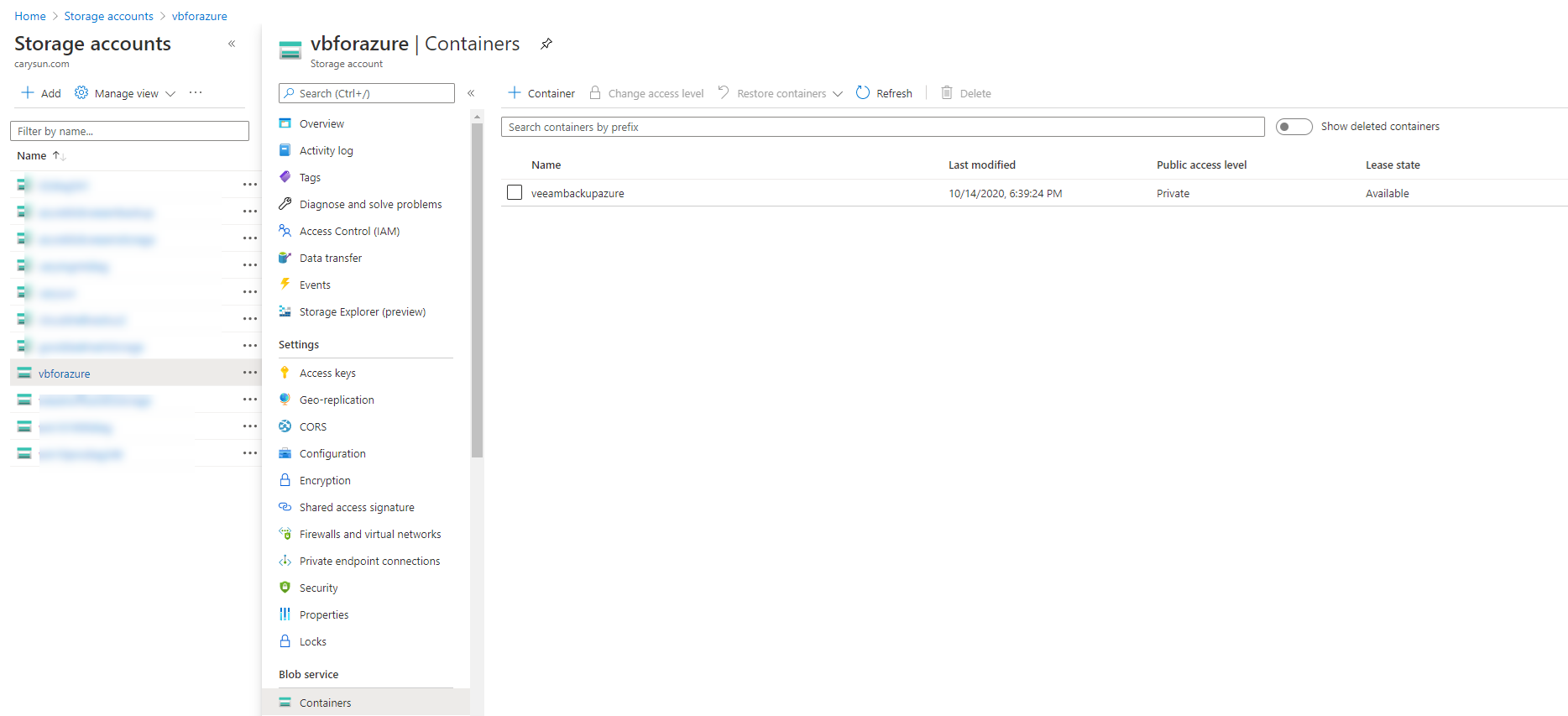
Task: Expand the Restore containers dropdown
Action: point(837,94)
